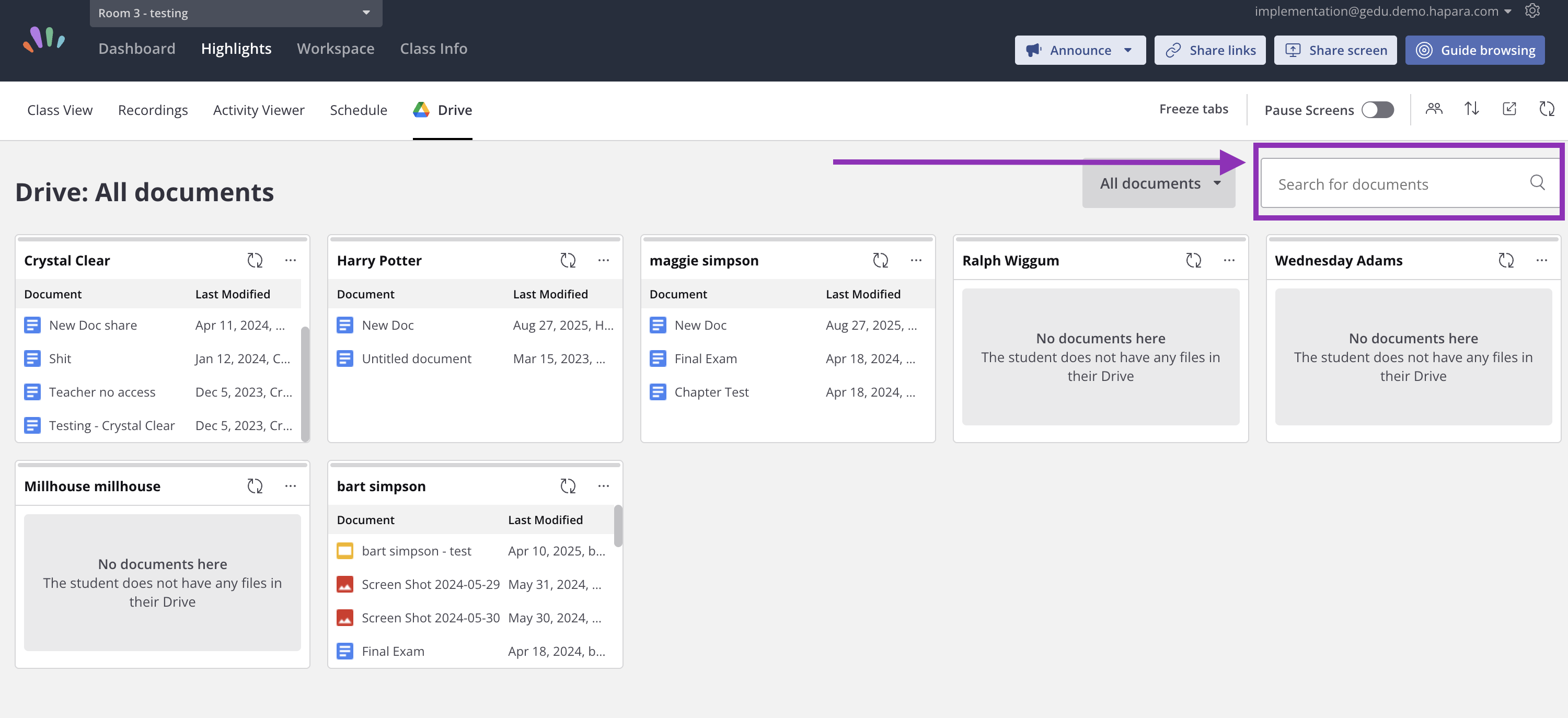1568x718 pixels.
Task: Click the search magnifier icon
Action: (x=1537, y=182)
